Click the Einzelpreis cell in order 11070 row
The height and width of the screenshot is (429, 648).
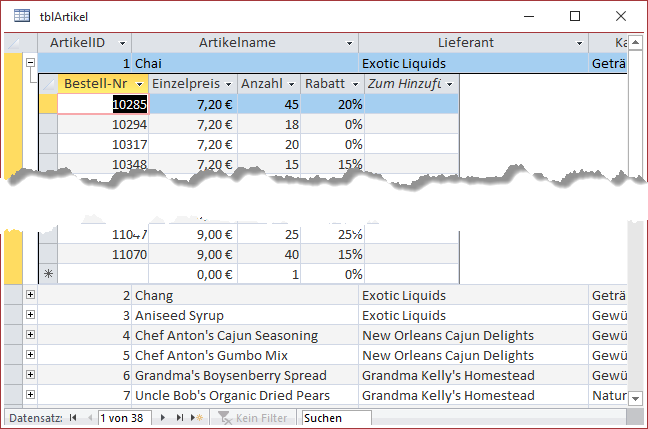tap(193, 254)
